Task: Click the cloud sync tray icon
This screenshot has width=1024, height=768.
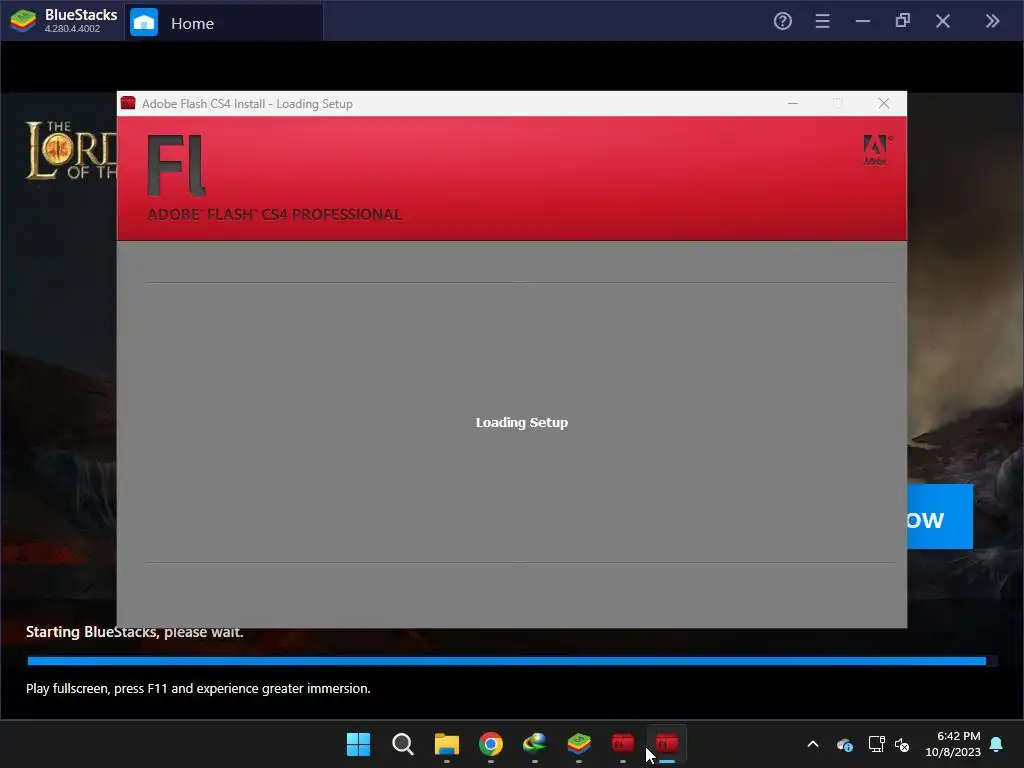Action: (844, 744)
